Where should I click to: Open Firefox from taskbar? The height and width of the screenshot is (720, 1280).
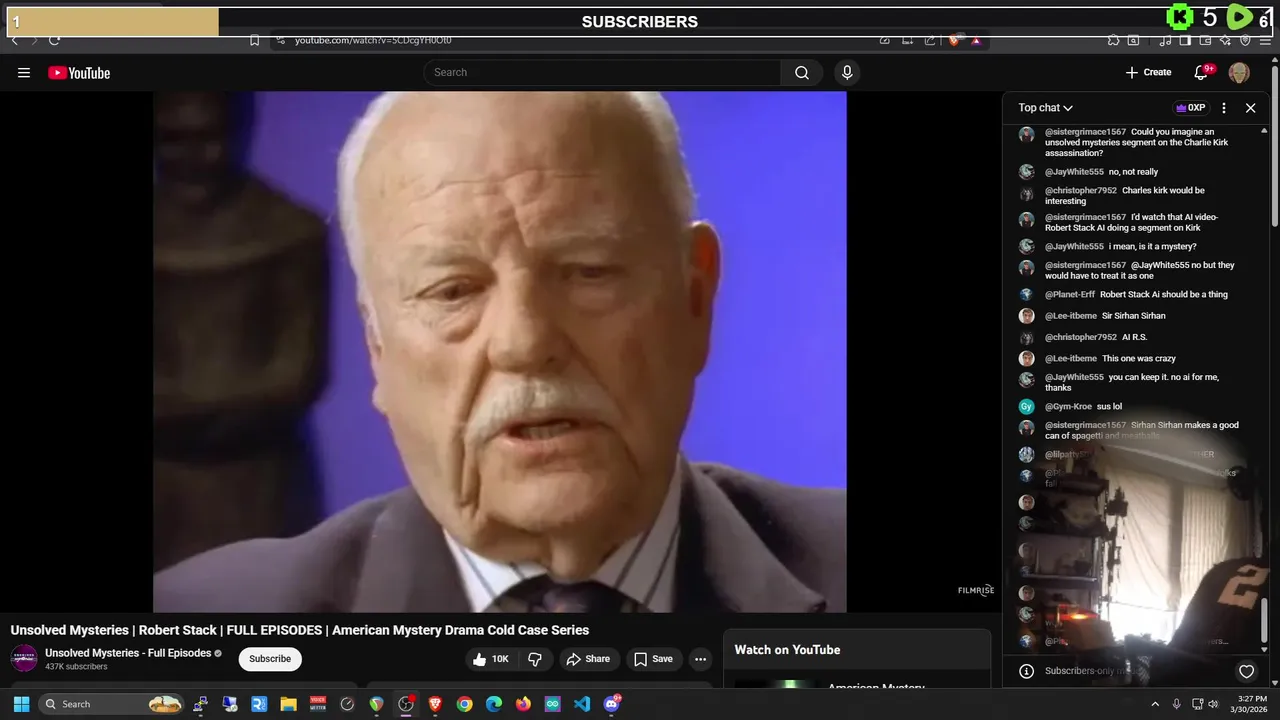coord(523,704)
